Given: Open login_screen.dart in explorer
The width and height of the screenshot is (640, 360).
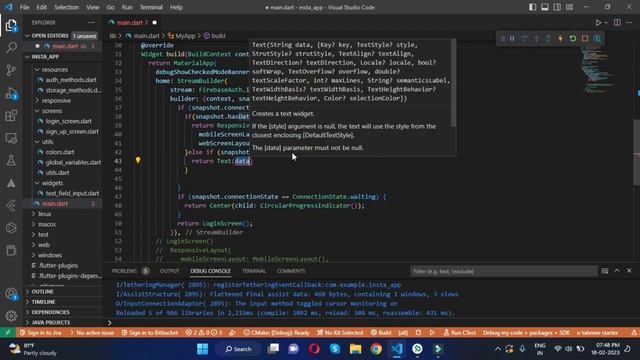Looking at the screenshot, I should coord(69,121).
